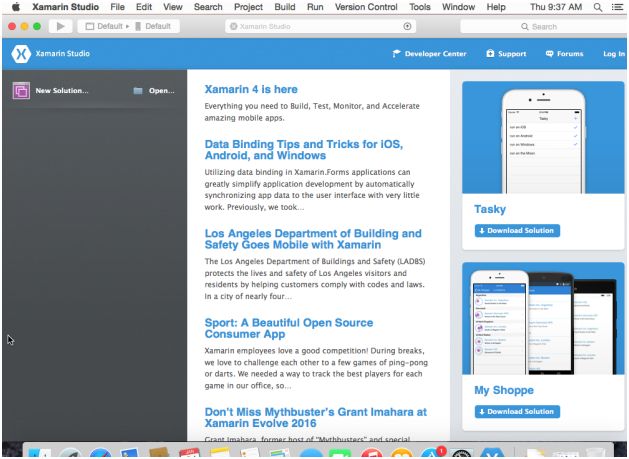The width and height of the screenshot is (629, 459).
Task: Click 'Utilizing data binding' article summary
Action: [312, 190]
